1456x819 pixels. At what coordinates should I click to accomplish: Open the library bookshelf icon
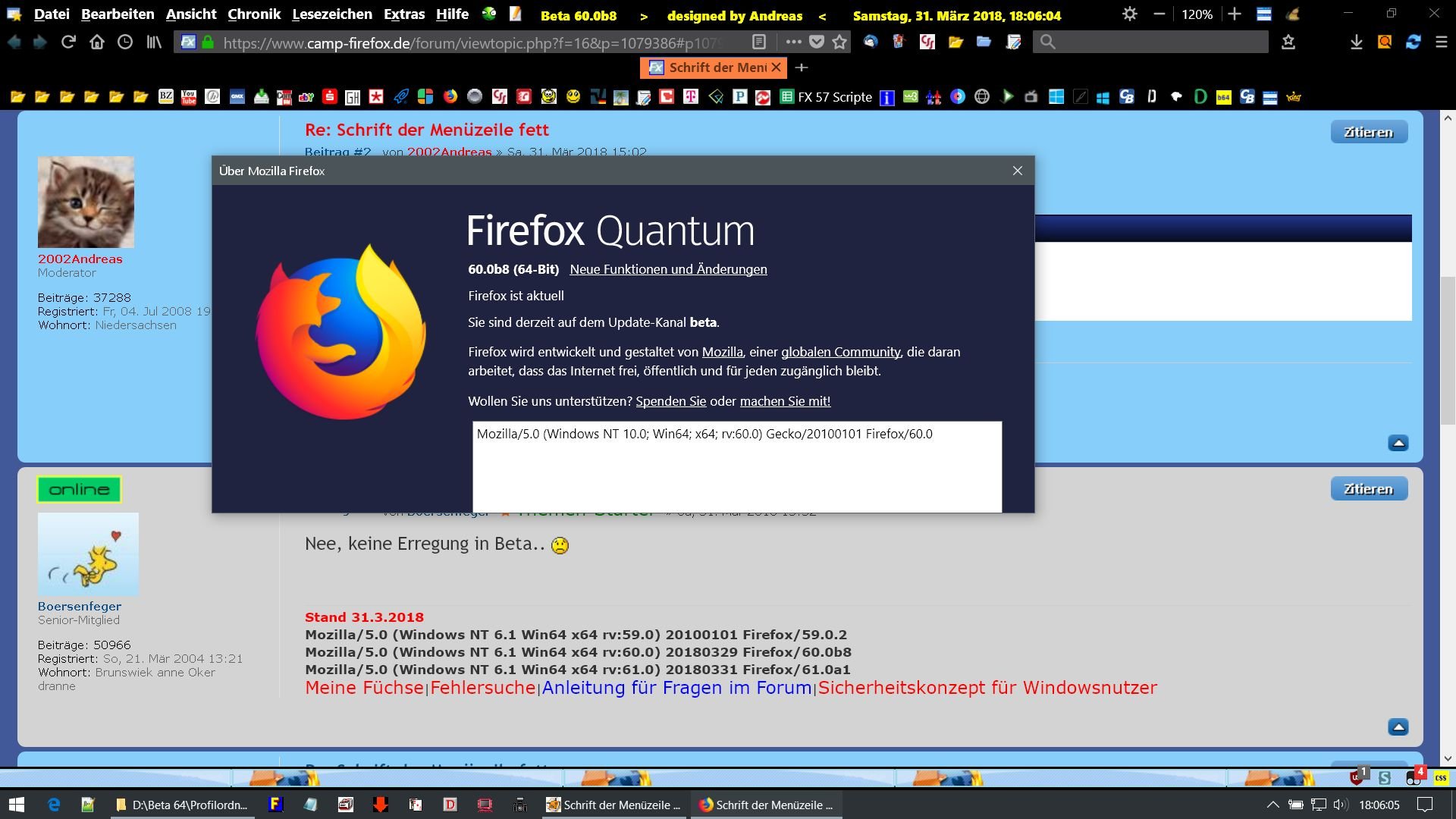(x=154, y=42)
